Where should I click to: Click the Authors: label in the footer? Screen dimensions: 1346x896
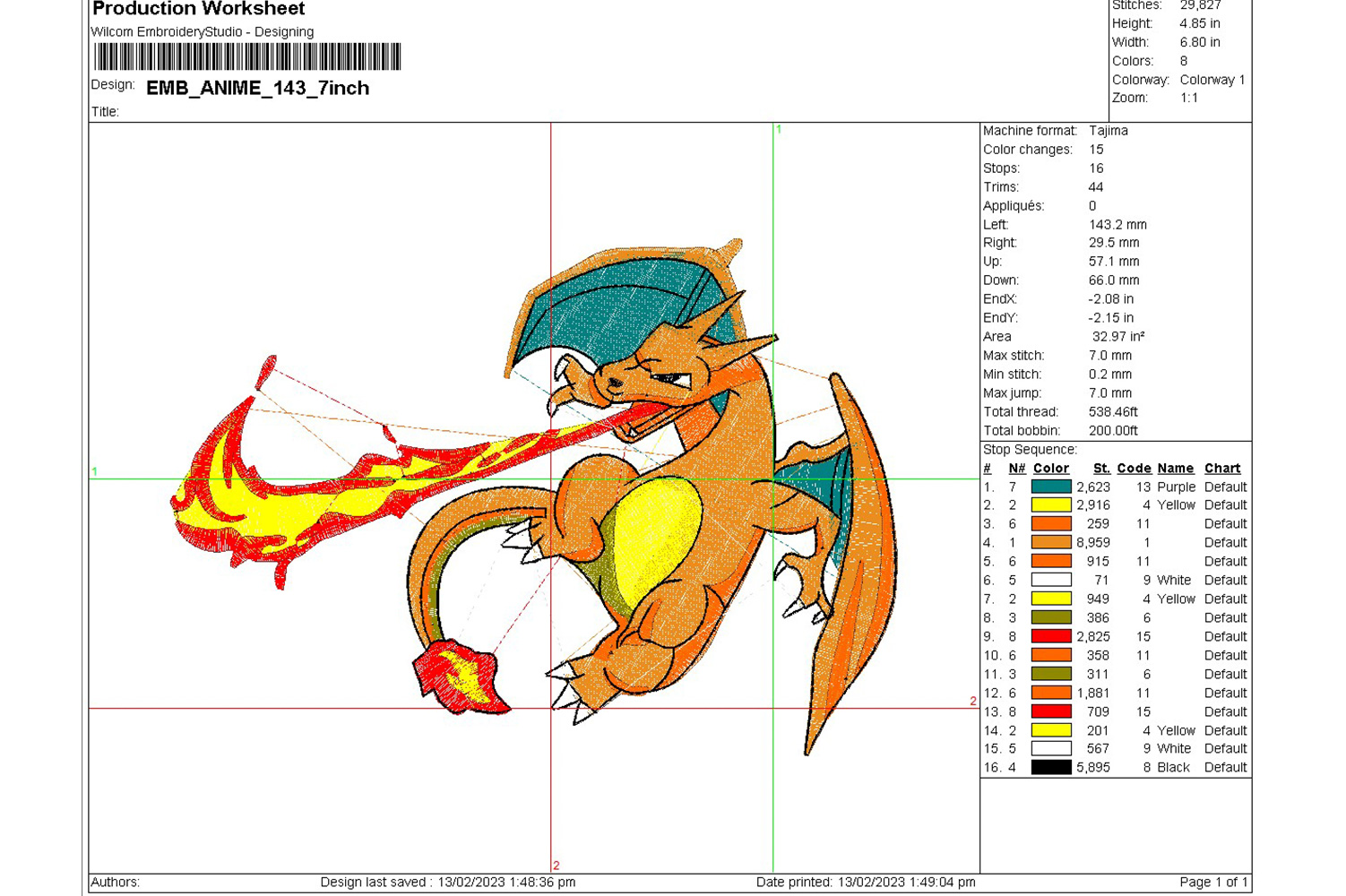(116, 883)
